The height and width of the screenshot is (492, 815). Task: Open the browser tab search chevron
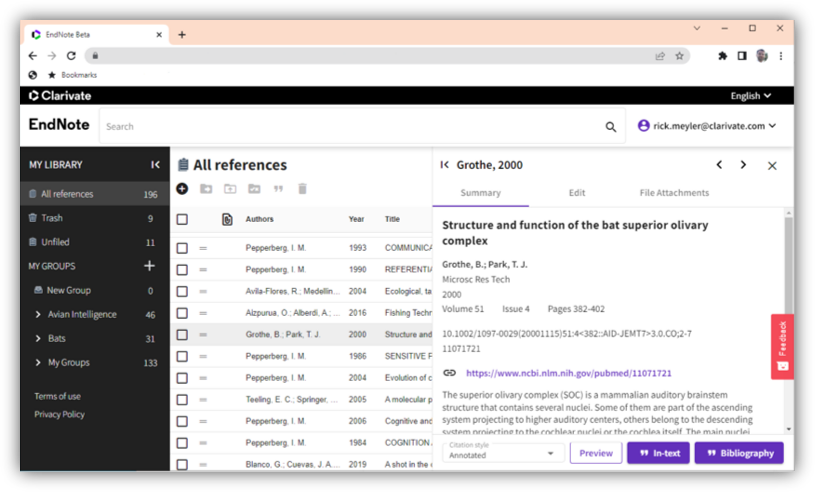pos(697,28)
